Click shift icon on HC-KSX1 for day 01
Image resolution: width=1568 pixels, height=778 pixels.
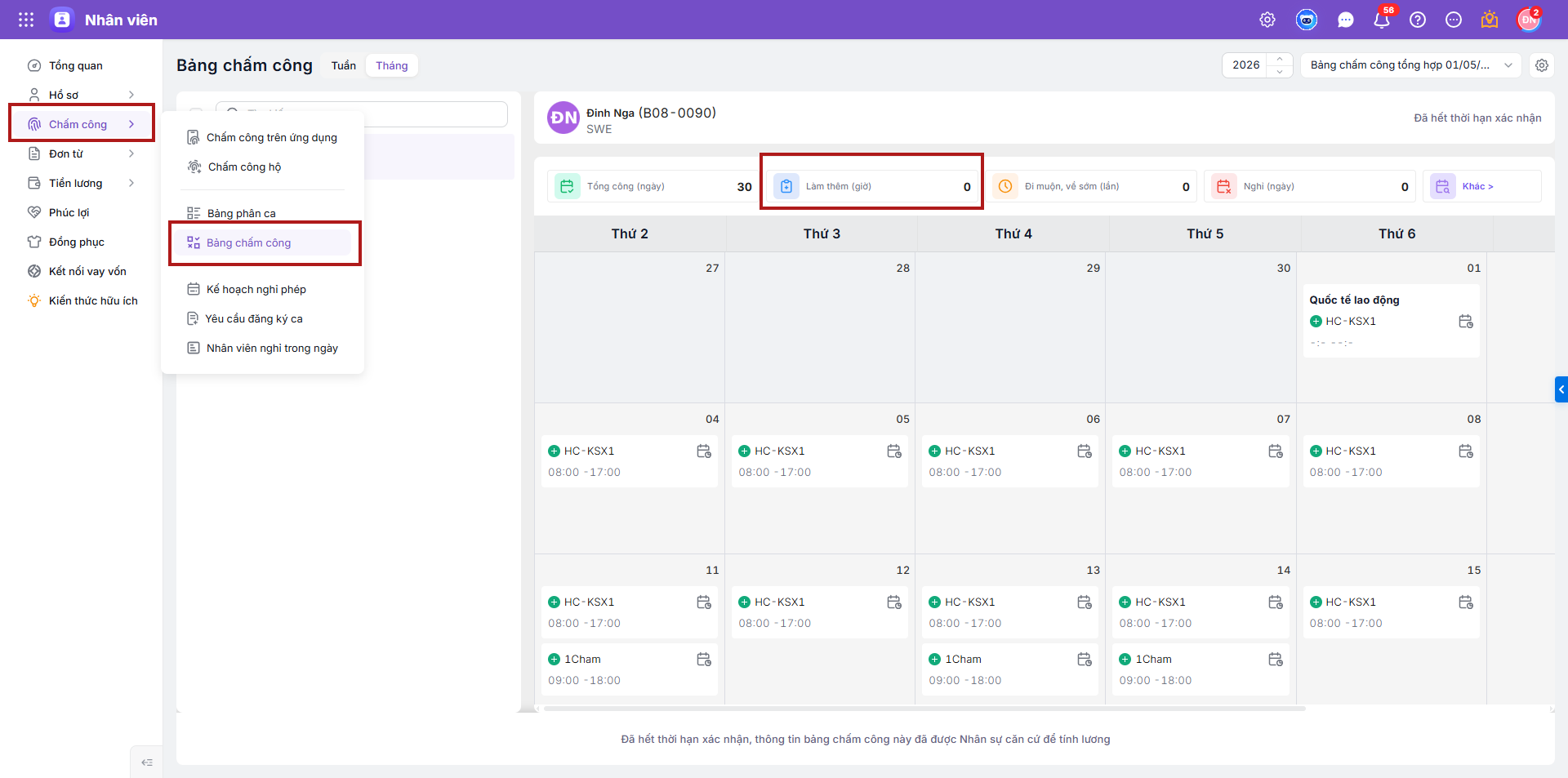[1466, 322]
